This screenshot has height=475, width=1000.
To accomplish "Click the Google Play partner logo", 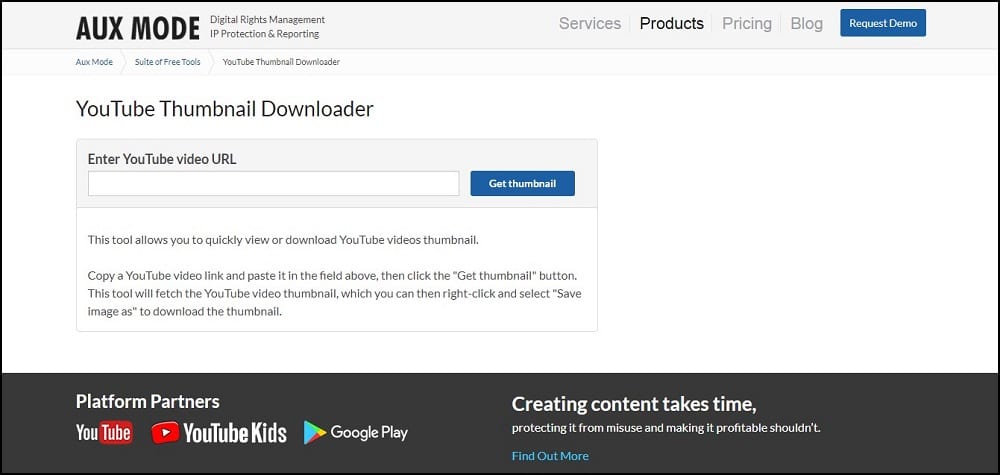I will (356, 432).
